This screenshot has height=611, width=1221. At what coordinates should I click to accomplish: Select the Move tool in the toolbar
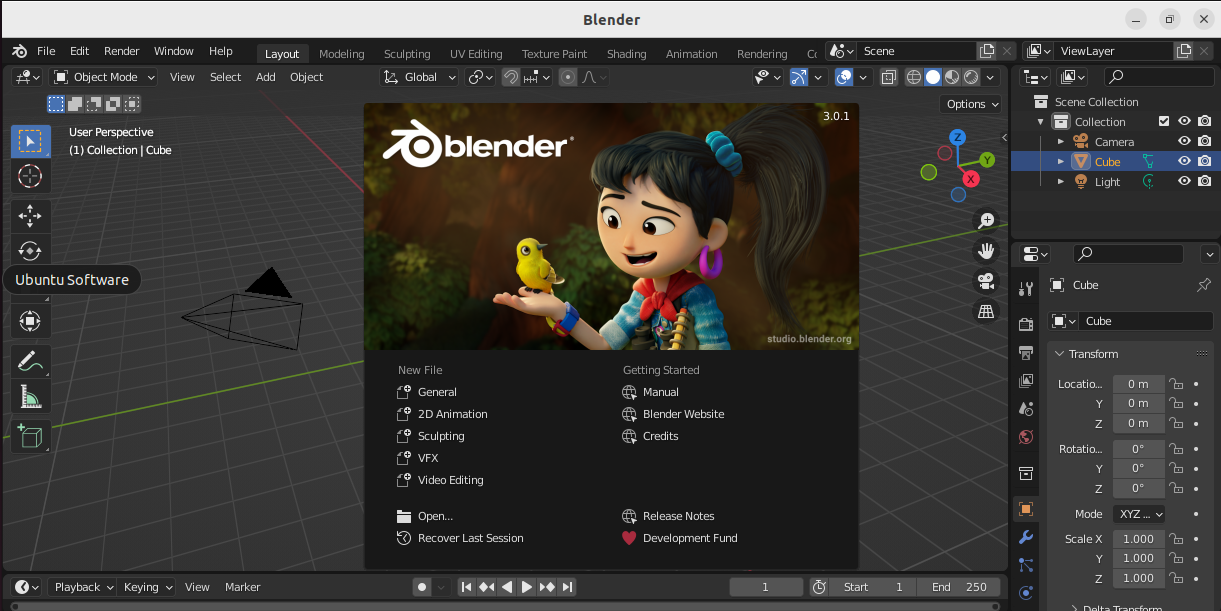pos(30,215)
